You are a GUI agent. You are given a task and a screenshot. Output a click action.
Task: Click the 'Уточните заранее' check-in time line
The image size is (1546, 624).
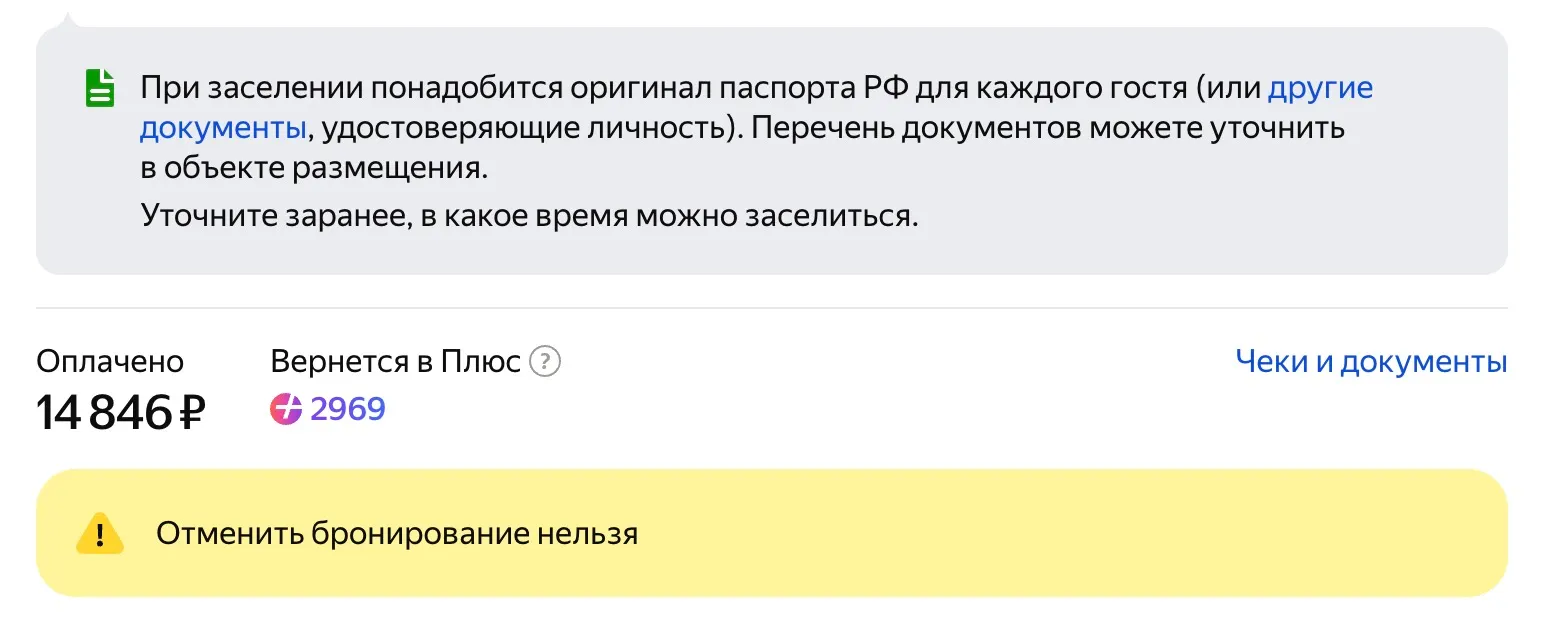(x=528, y=215)
